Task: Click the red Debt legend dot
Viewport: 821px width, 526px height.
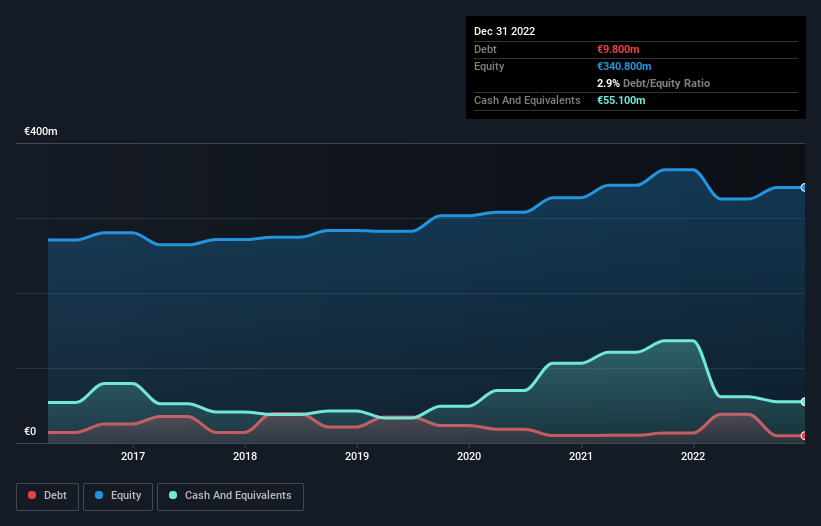Action: (32, 495)
